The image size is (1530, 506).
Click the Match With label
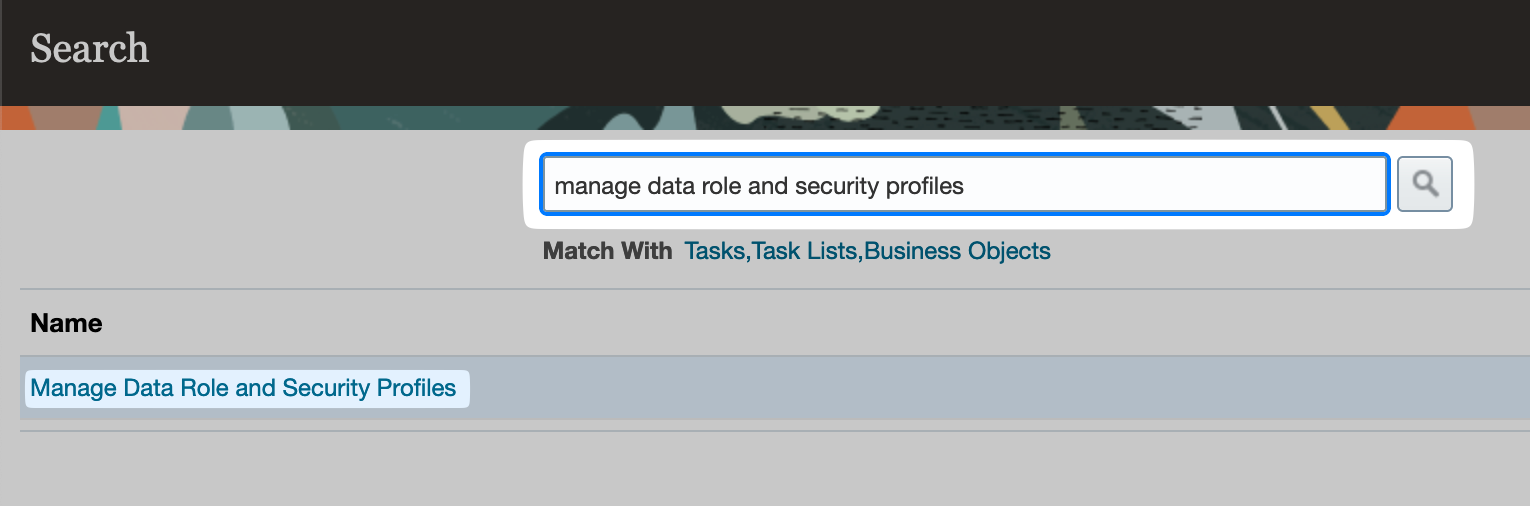point(608,251)
